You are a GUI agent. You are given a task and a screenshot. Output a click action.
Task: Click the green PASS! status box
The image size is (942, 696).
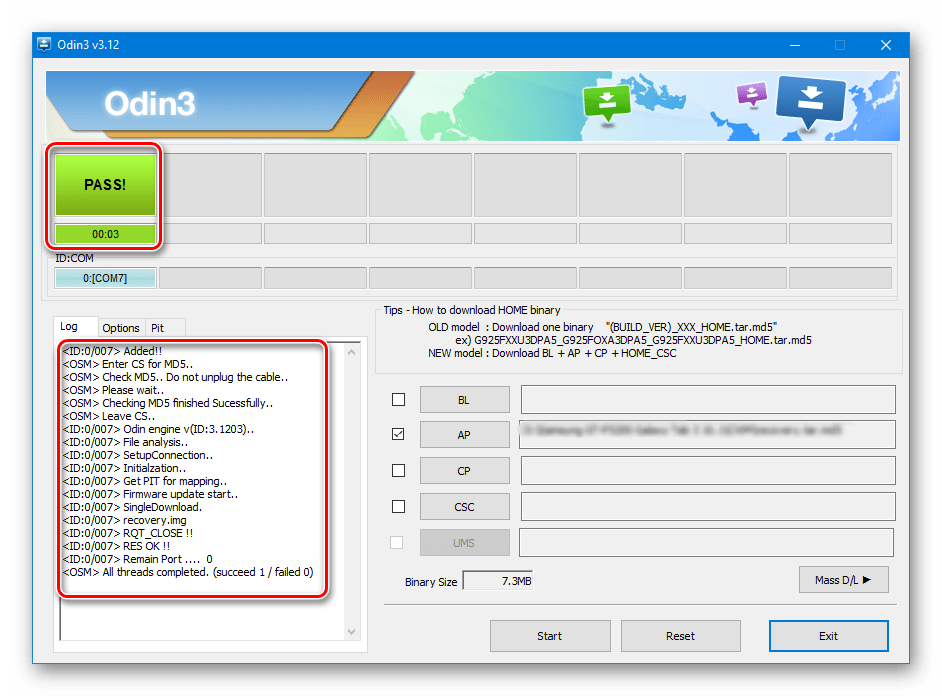(x=105, y=184)
